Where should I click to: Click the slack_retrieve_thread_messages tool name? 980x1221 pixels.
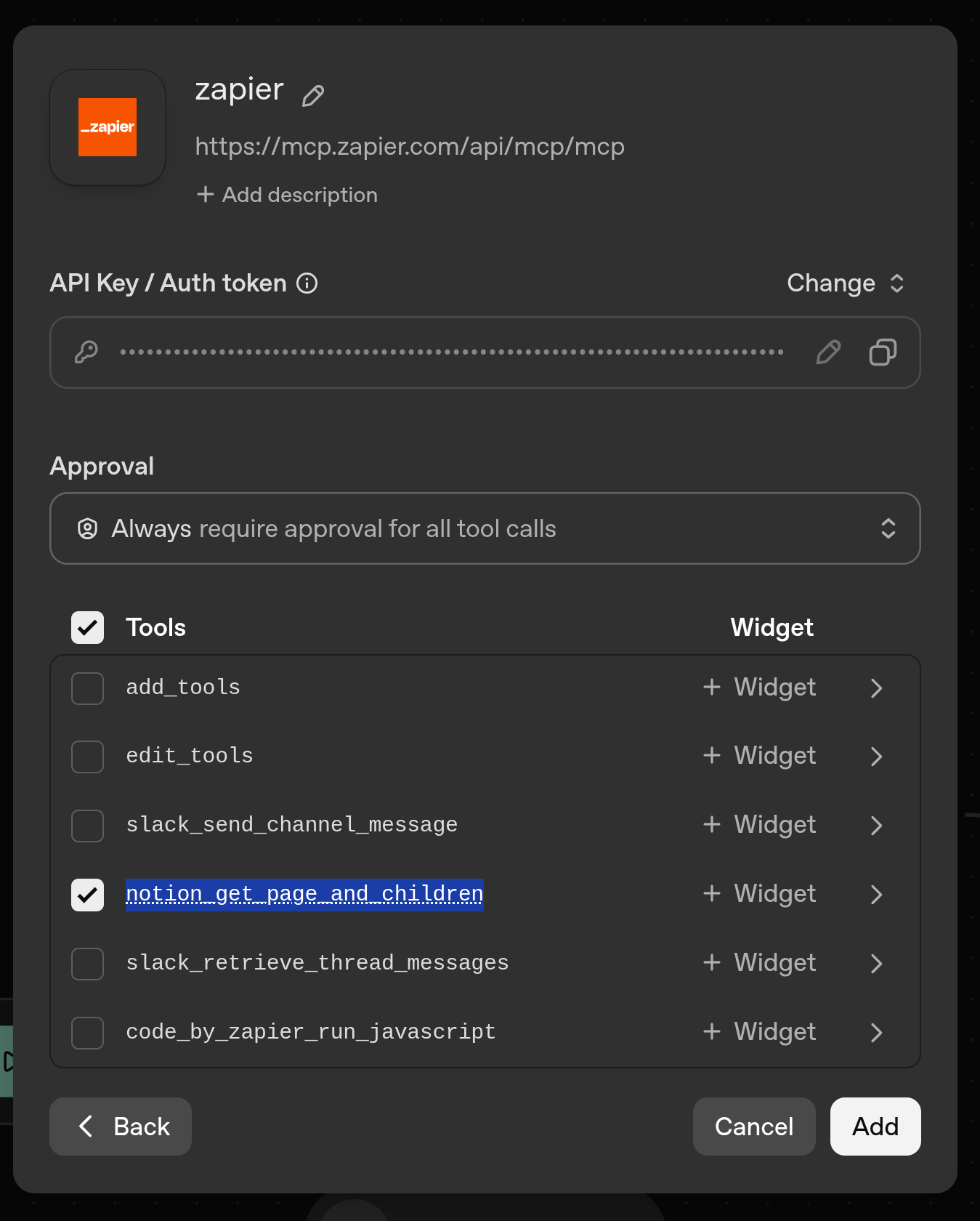tap(317, 963)
